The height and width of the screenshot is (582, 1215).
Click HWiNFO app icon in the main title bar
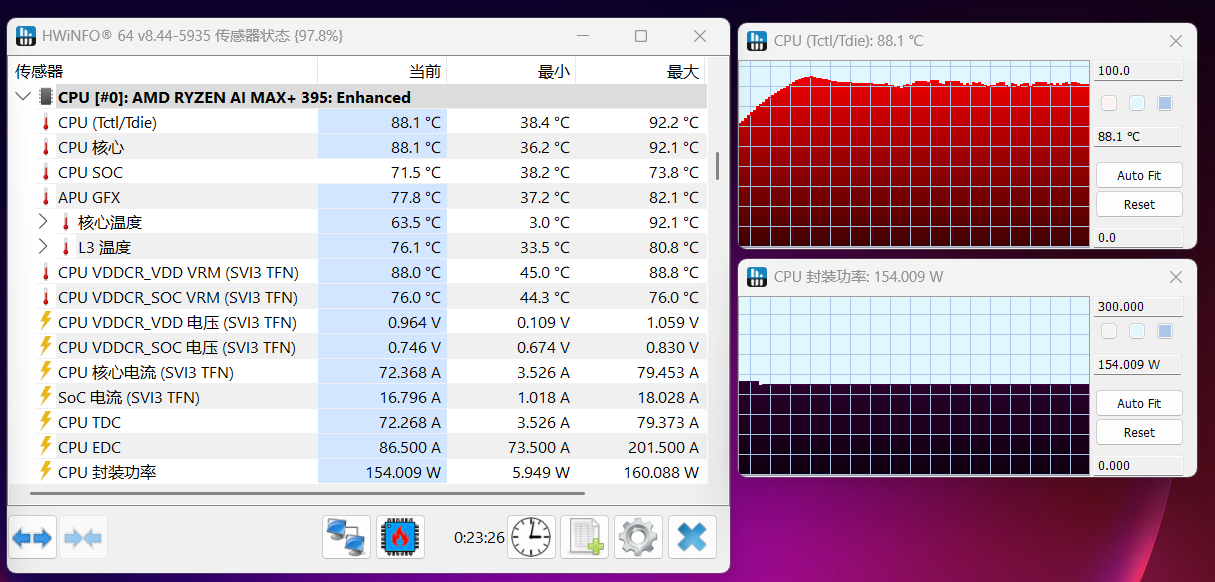click(x=26, y=36)
